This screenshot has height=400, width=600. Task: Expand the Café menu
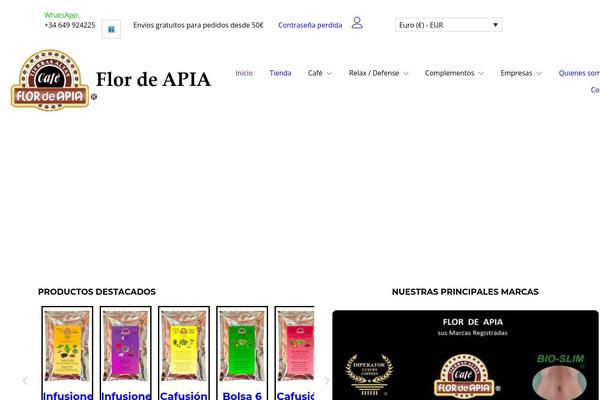click(320, 73)
